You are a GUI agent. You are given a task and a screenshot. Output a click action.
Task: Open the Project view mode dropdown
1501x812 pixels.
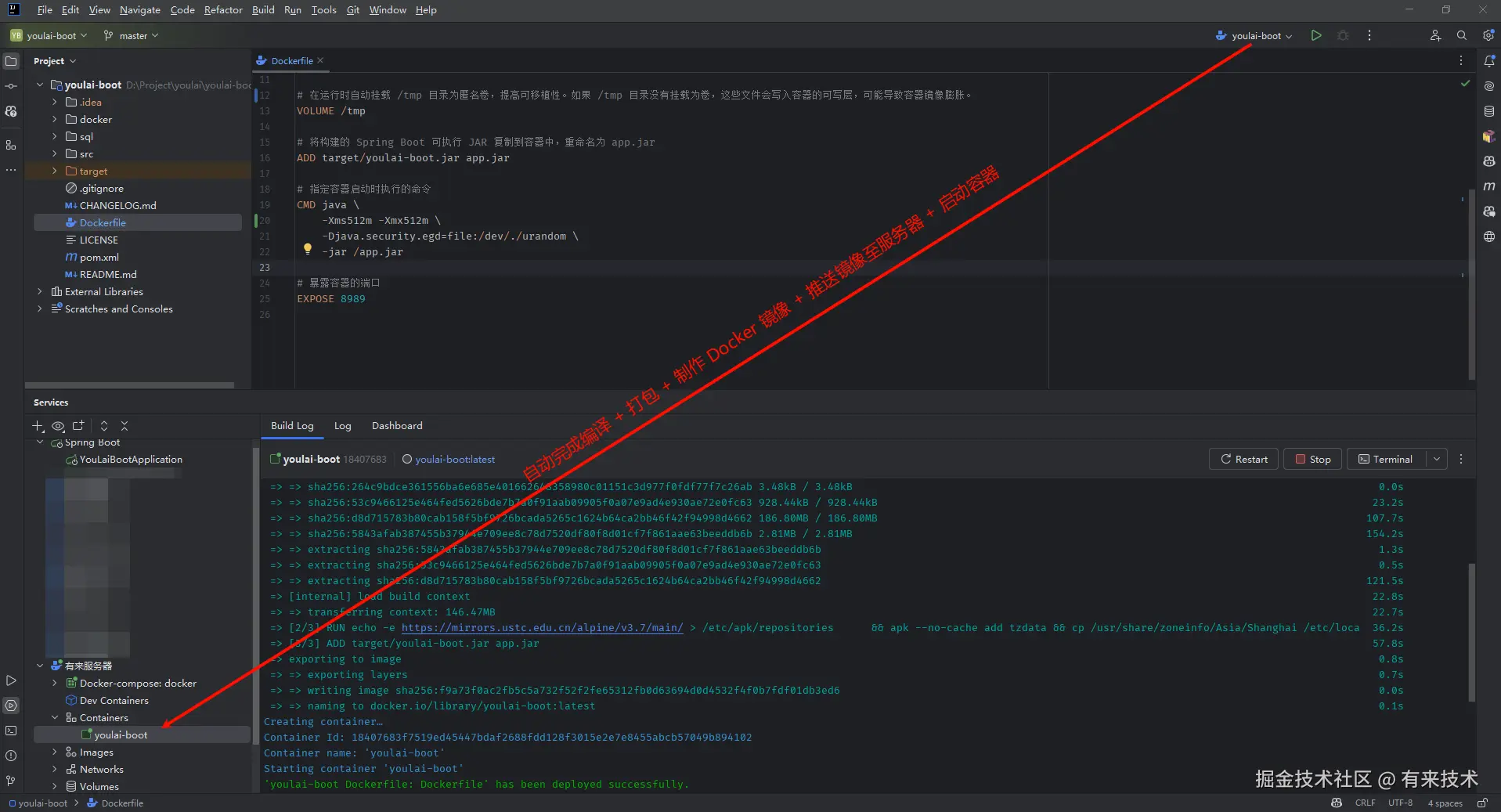[55, 61]
